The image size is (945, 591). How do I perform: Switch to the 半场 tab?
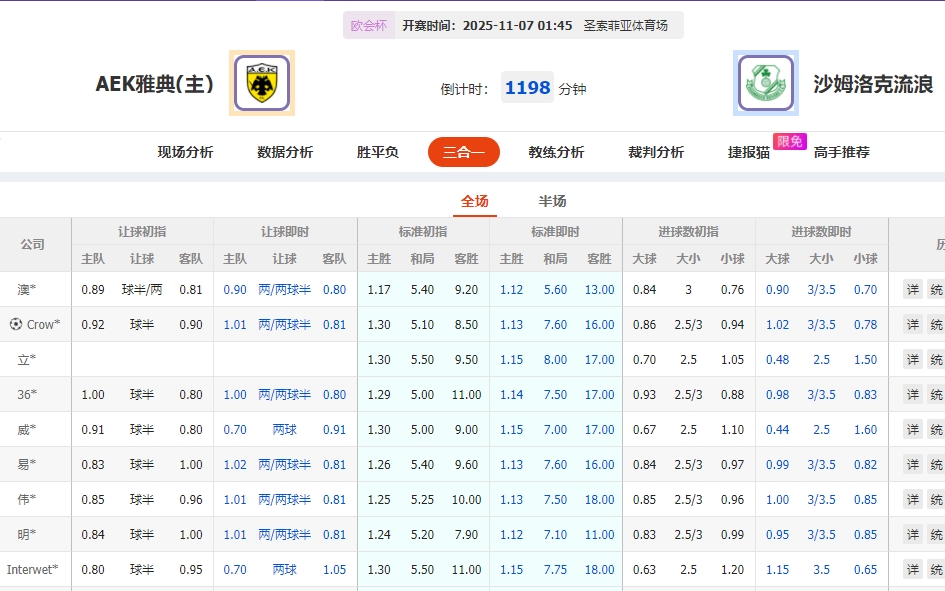[x=552, y=200]
